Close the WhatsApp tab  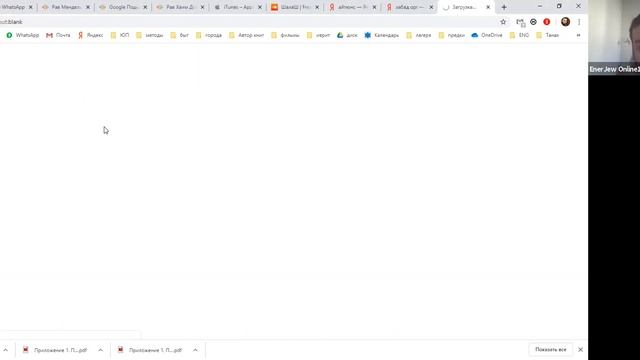[31, 7]
